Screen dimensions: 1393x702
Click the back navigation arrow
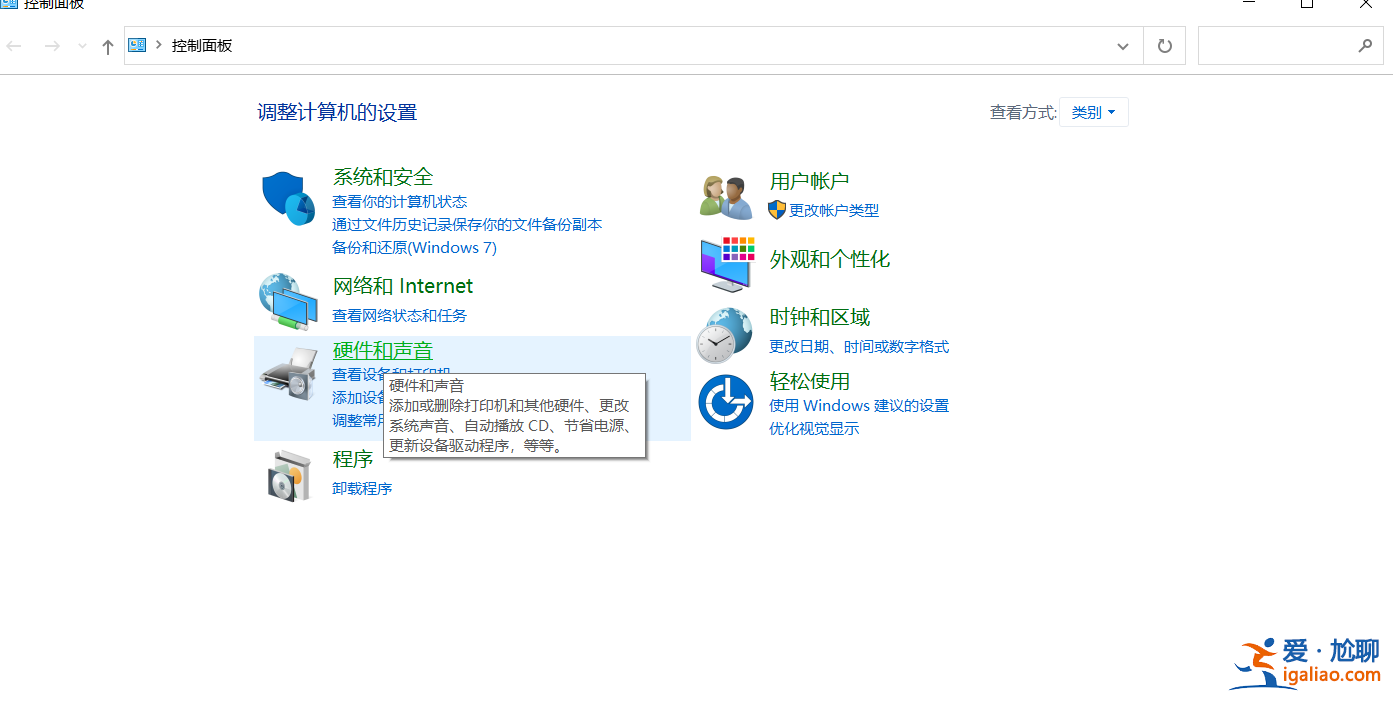(14, 45)
